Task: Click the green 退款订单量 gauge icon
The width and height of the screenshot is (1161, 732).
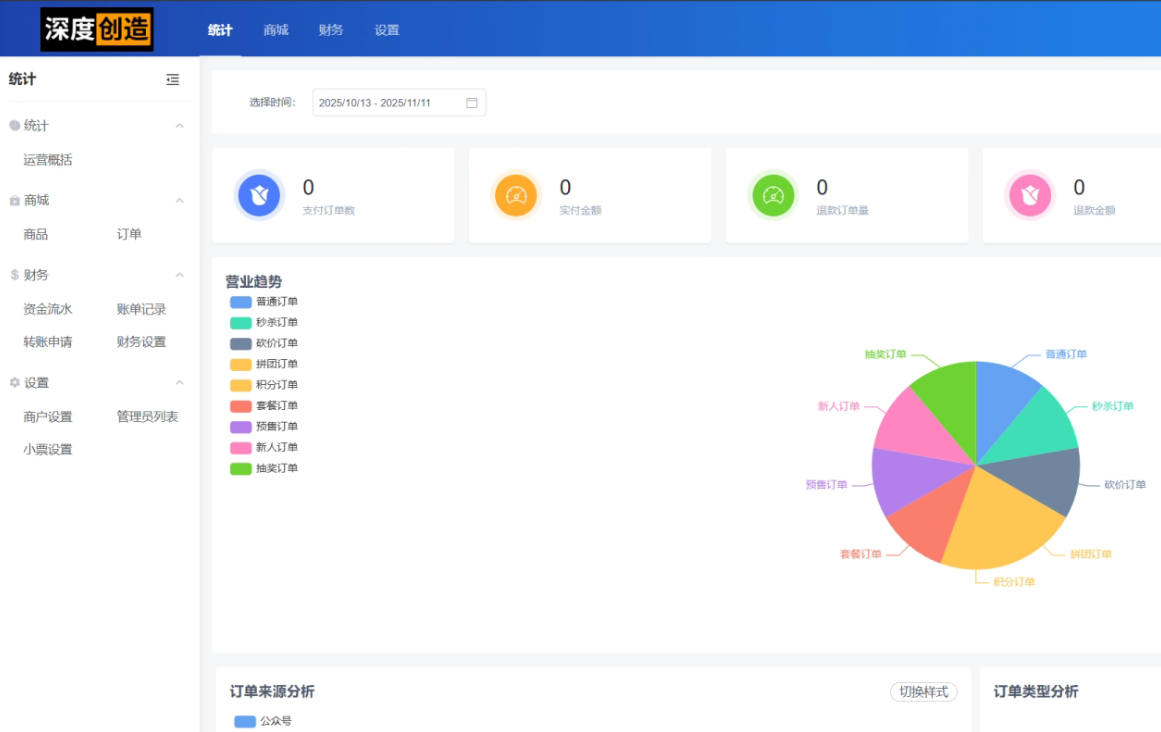Action: coord(773,195)
